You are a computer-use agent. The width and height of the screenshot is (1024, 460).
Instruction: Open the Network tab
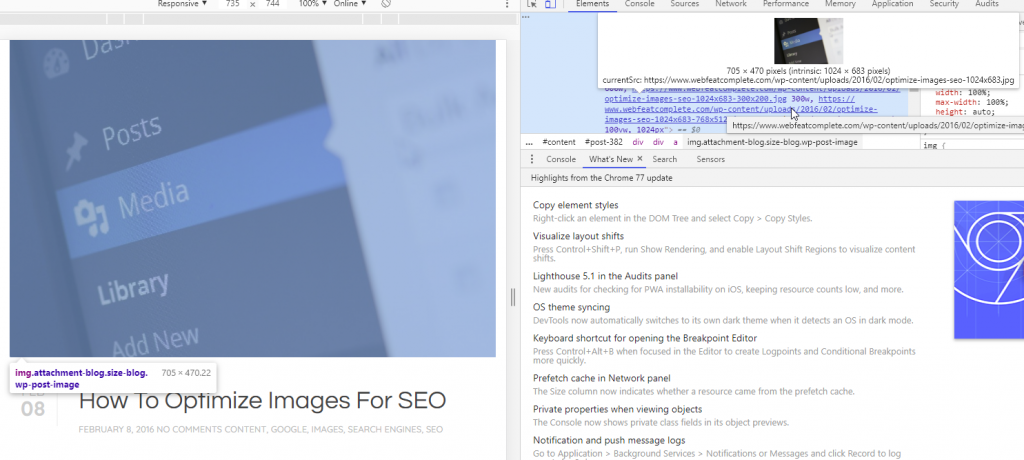click(x=731, y=4)
